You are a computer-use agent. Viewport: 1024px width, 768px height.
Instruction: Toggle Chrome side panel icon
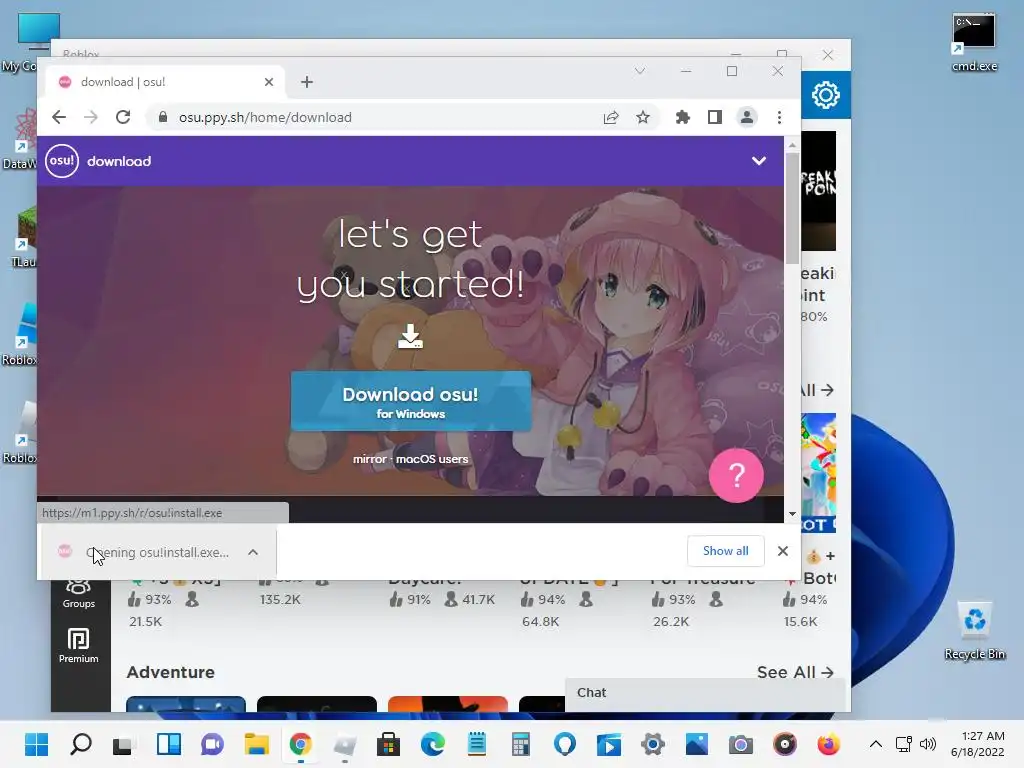click(714, 118)
